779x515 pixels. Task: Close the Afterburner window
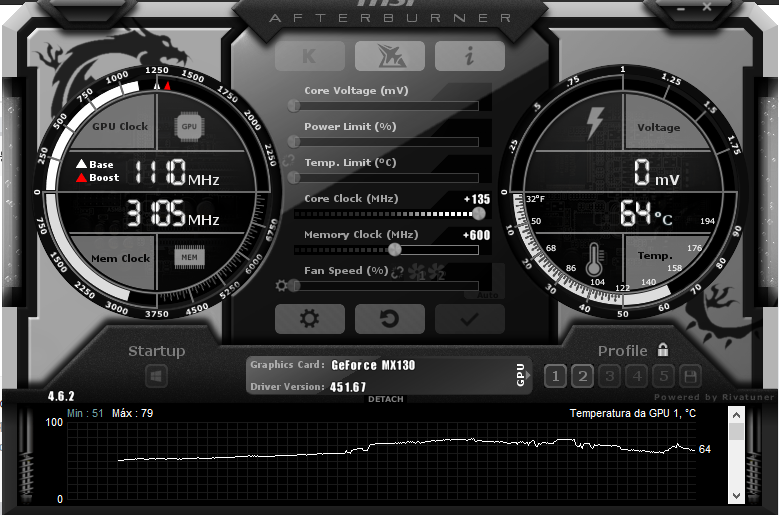pos(707,7)
